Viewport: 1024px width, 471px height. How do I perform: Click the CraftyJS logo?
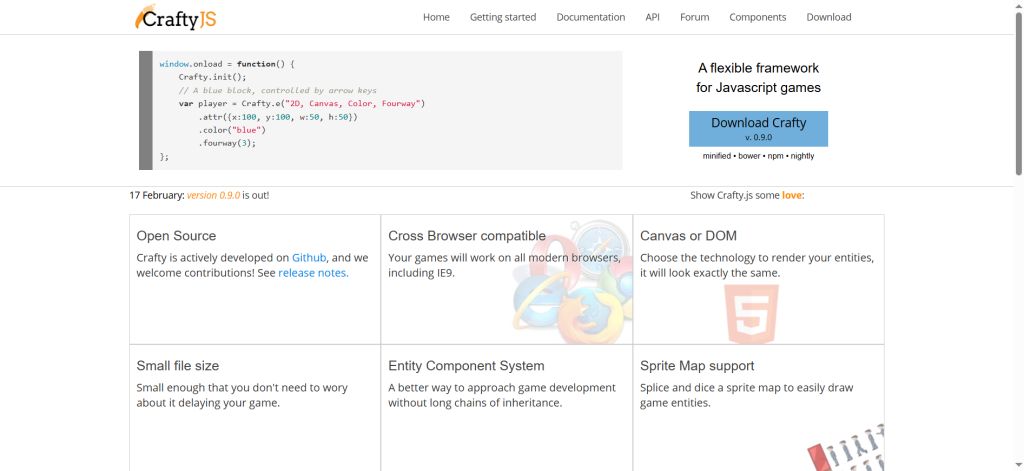pyautogui.click(x=176, y=18)
